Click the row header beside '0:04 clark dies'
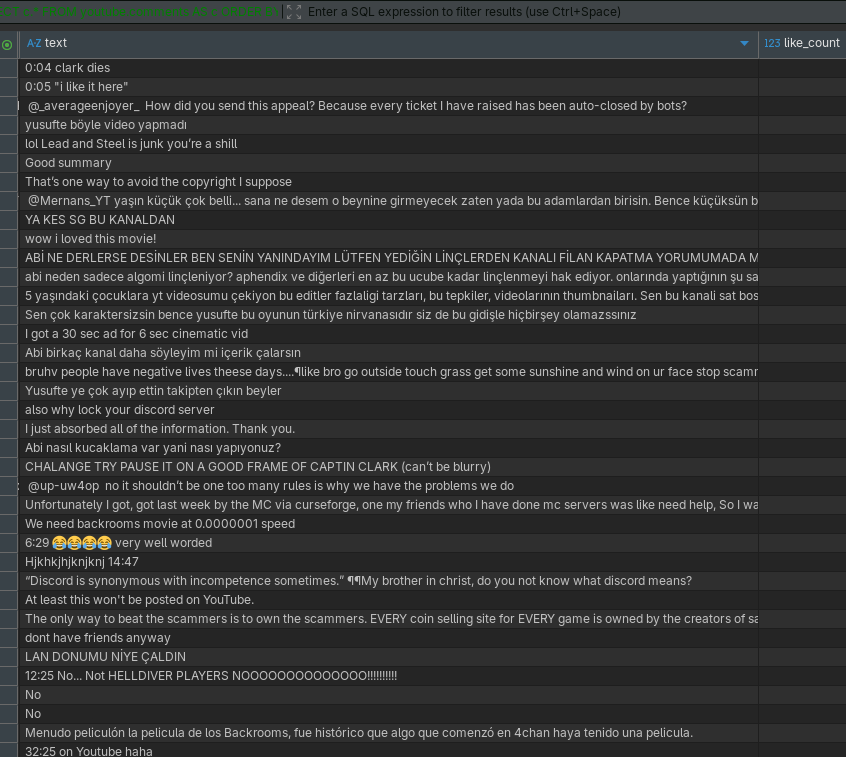Image resolution: width=846 pixels, height=757 pixels. 9,68
